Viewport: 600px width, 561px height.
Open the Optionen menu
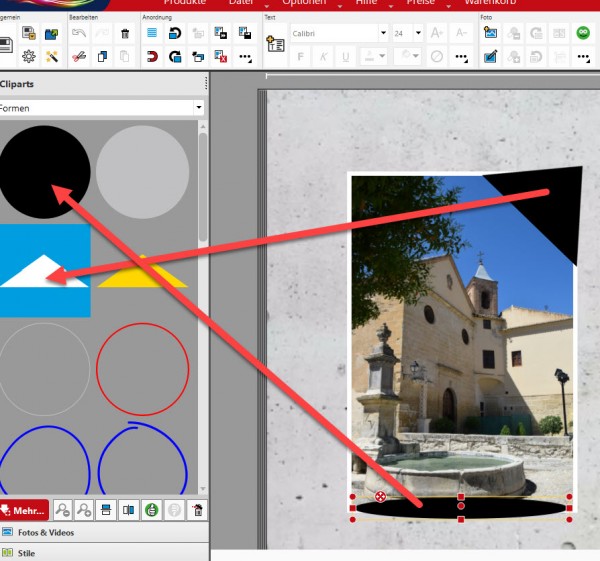point(303,3)
